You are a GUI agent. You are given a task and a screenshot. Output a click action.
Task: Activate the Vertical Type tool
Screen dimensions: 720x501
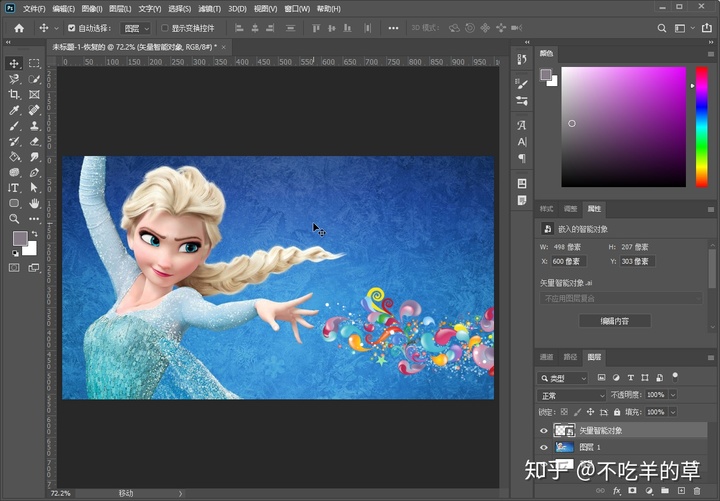(14, 188)
